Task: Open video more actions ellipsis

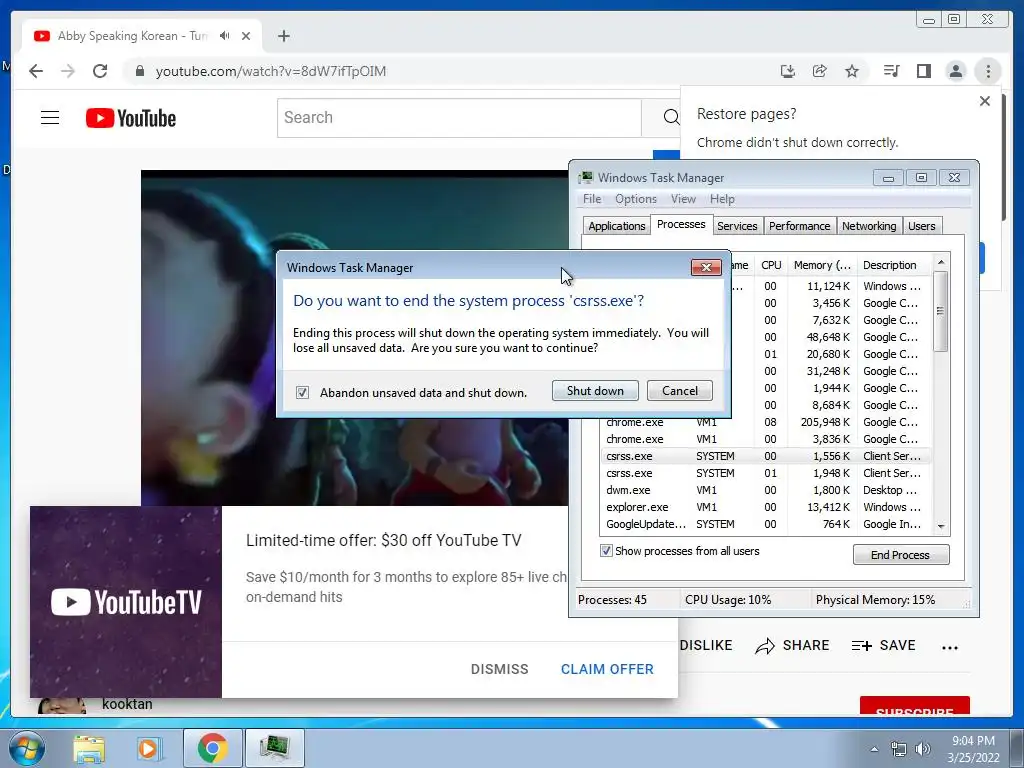Action: tap(950, 647)
